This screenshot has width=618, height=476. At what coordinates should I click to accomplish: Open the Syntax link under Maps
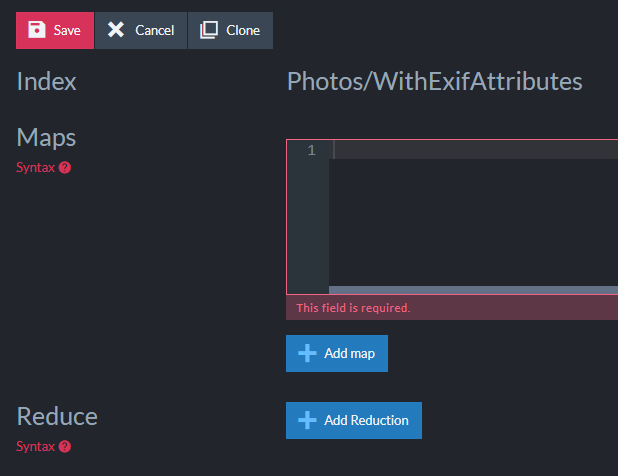pyautogui.click(x=35, y=168)
